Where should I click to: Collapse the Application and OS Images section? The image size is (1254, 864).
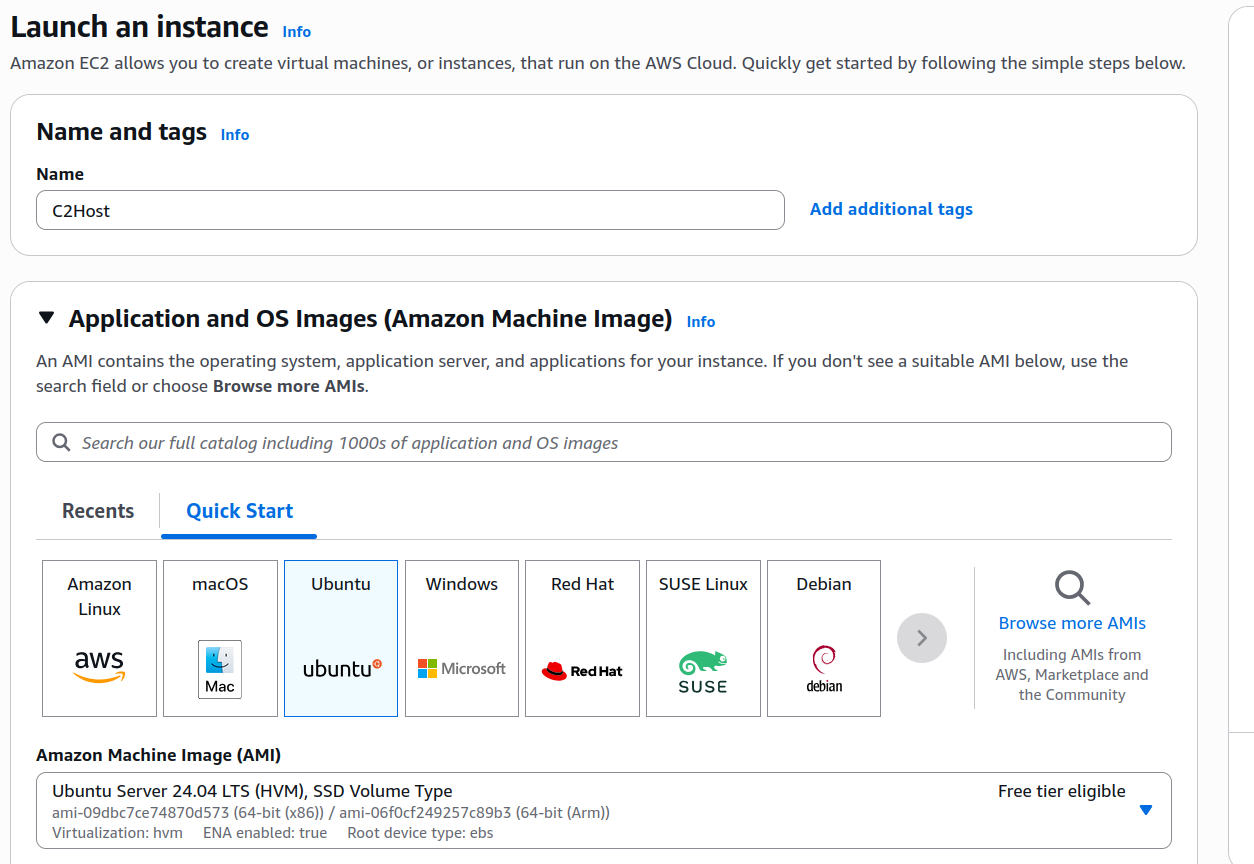coord(46,319)
